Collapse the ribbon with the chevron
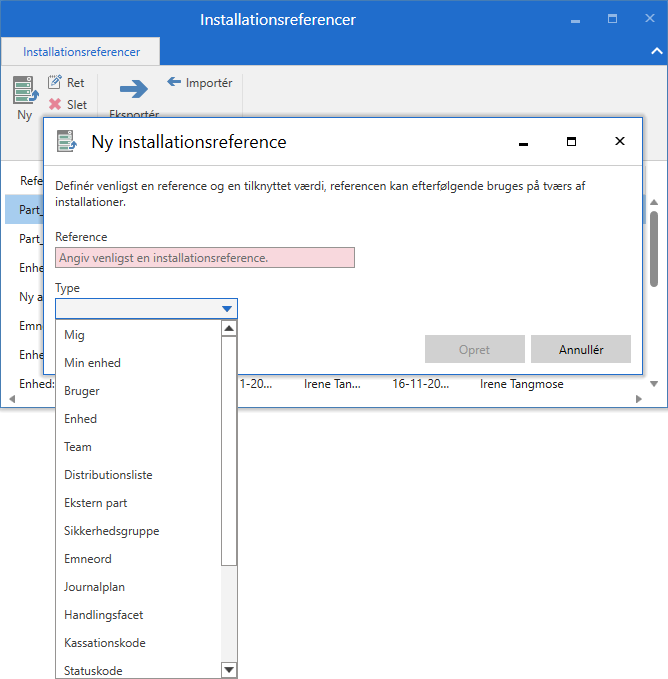Viewport: 668px width, 679px height. [x=657, y=51]
